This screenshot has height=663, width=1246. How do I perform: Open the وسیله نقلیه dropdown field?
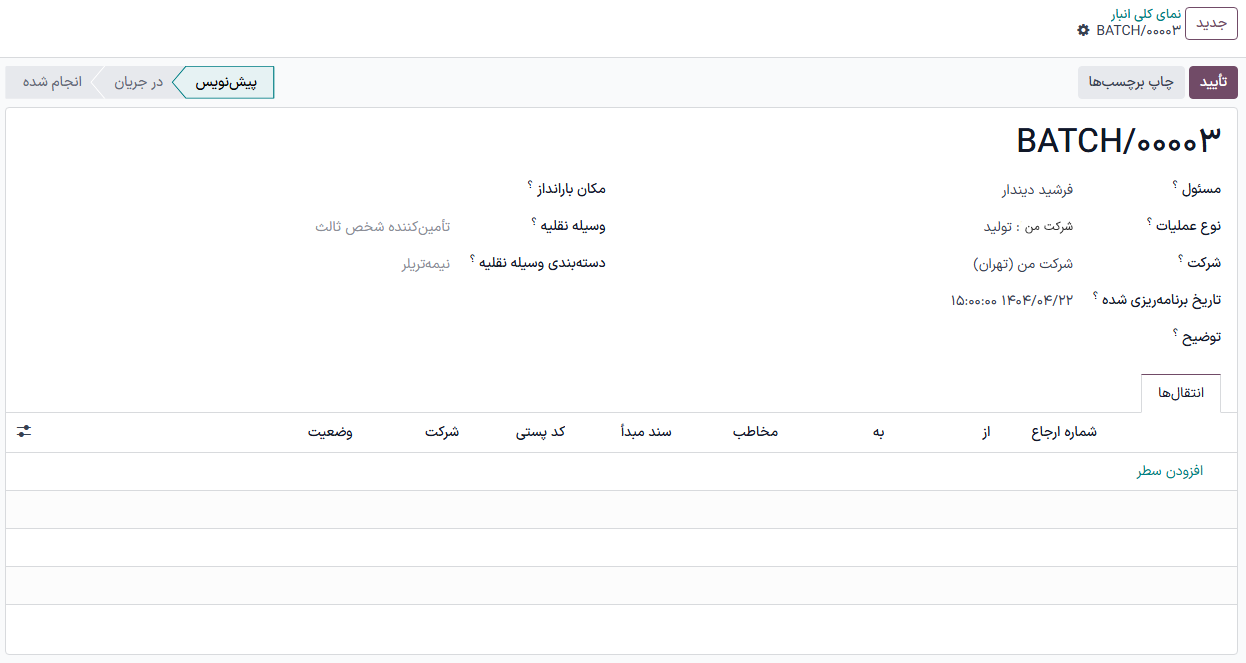[x=382, y=227]
